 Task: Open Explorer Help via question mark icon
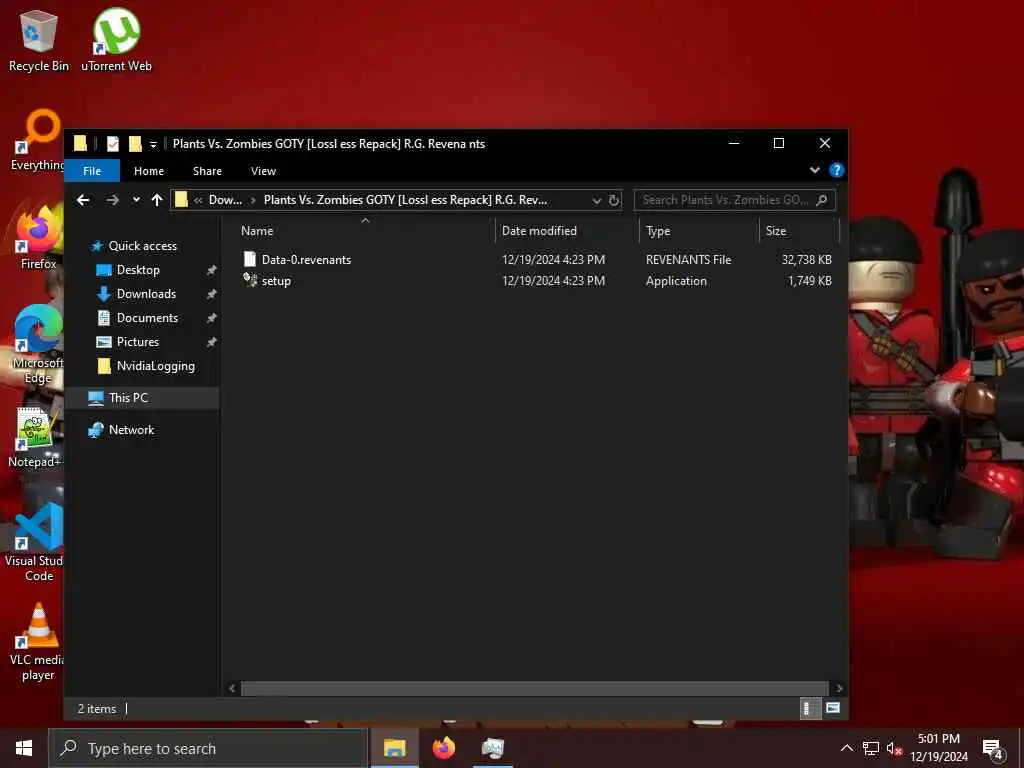click(836, 170)
